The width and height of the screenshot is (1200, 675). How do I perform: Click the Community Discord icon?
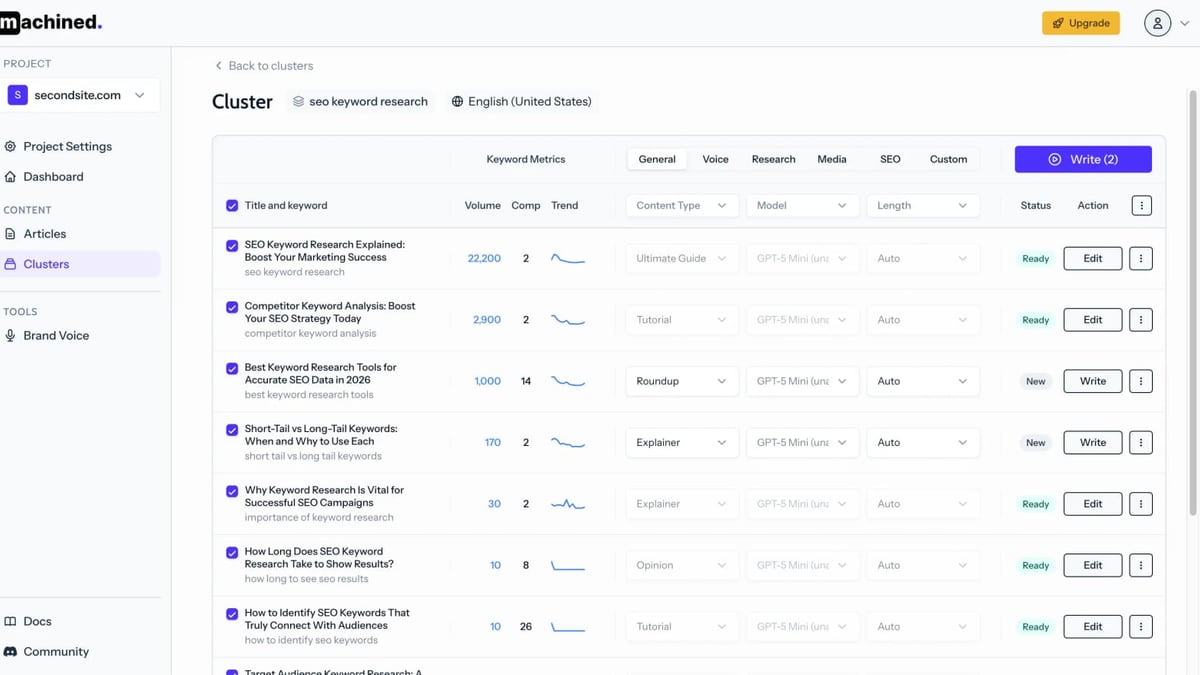click(11, 652)
